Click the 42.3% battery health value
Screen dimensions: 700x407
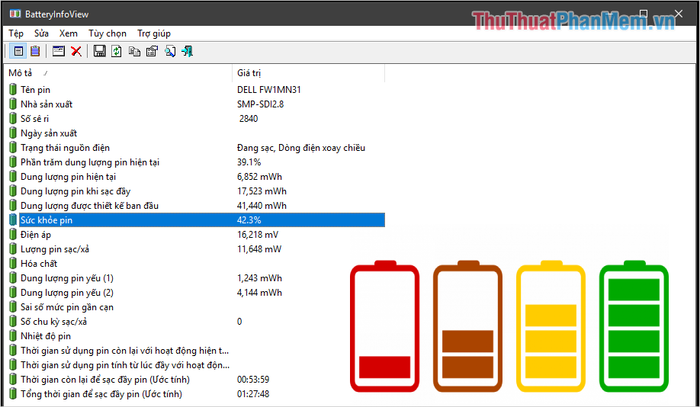tap(249, 220)
